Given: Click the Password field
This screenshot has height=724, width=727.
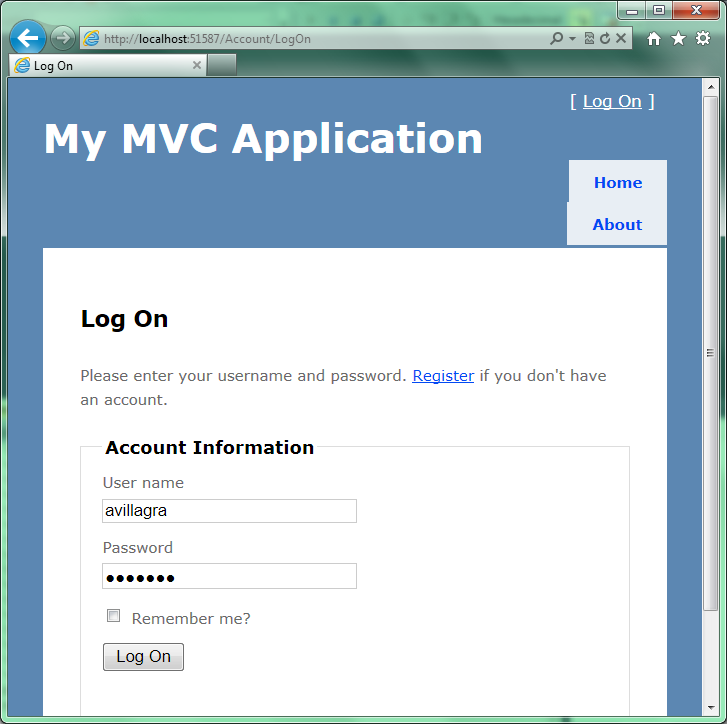Looking at the screenshot, I should click(230, 576).
